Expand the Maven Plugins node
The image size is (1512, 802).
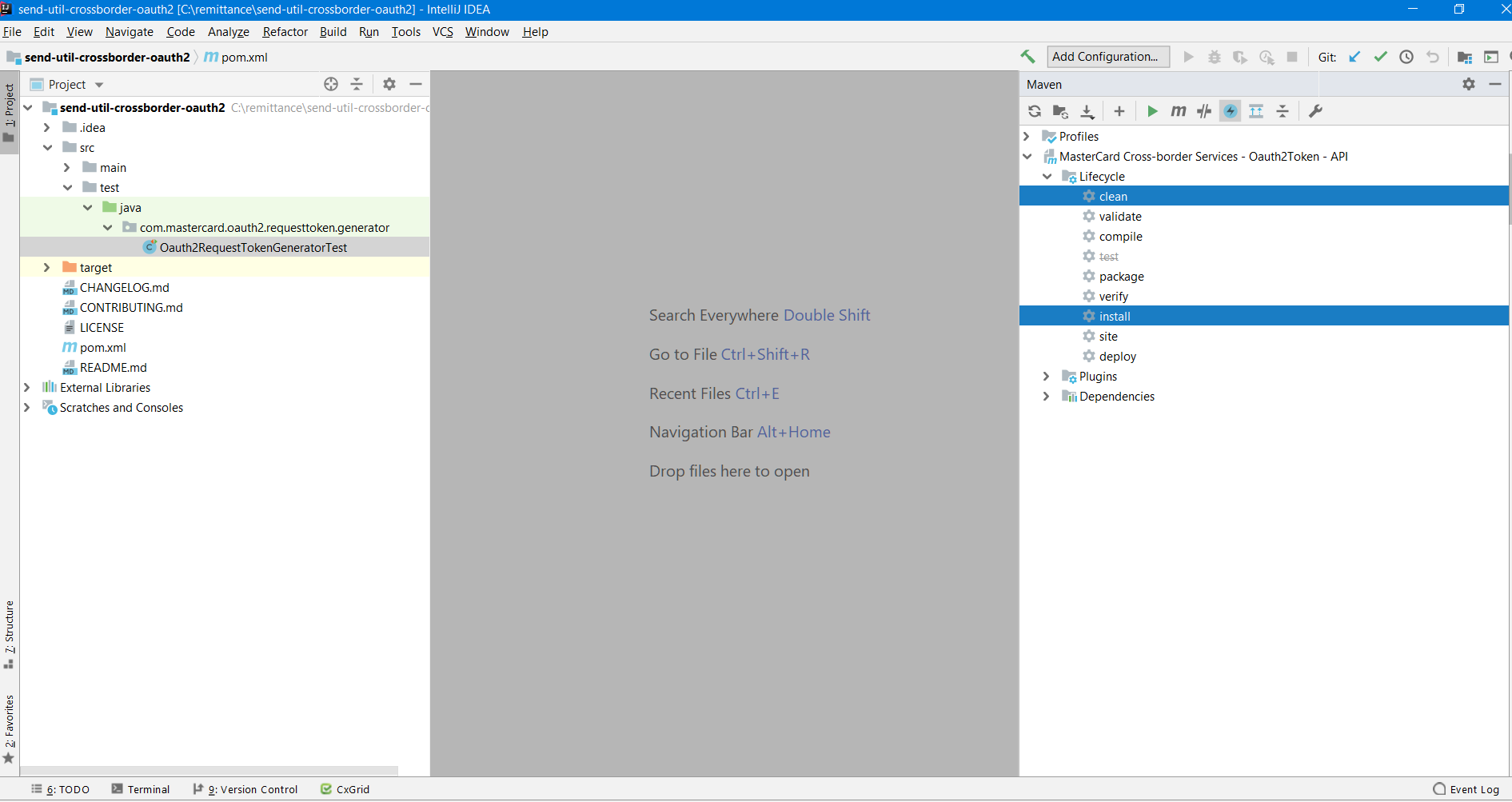click(x=1046, y=377)
